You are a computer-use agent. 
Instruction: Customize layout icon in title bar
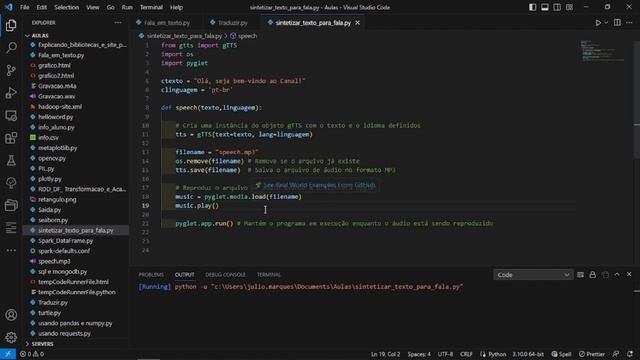(569, 7)
